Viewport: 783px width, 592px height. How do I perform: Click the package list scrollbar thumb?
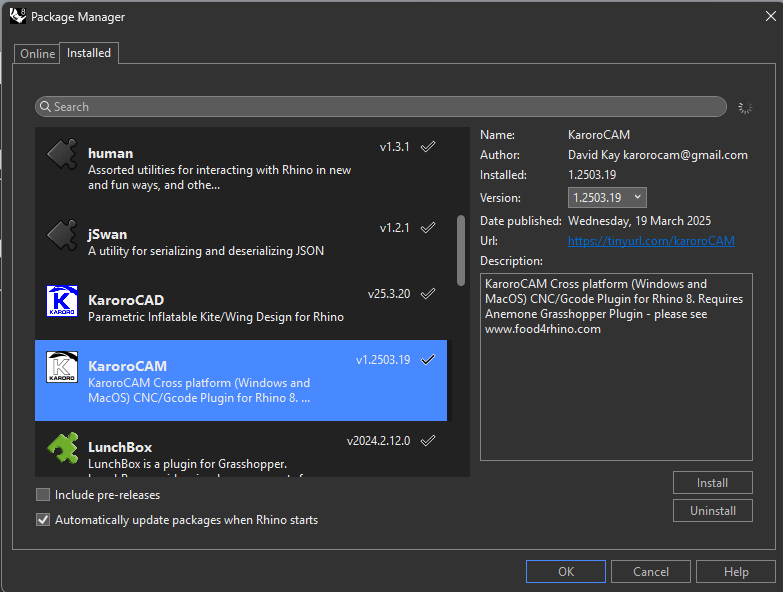click(461, 251)
